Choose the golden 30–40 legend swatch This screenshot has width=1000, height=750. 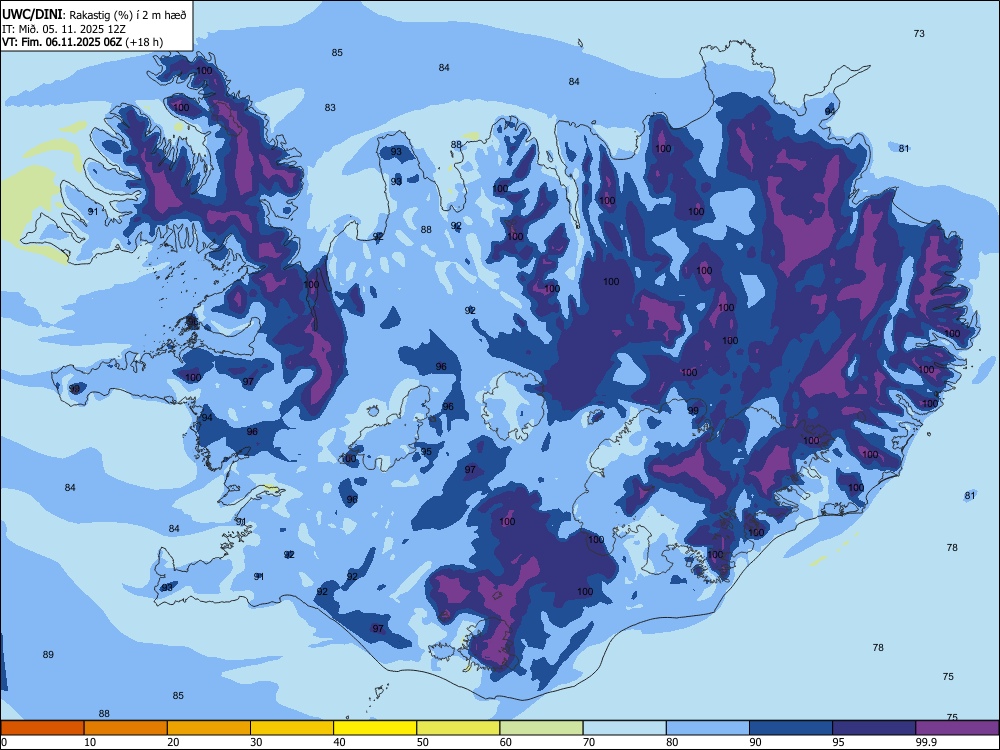[x=292, y=728]
